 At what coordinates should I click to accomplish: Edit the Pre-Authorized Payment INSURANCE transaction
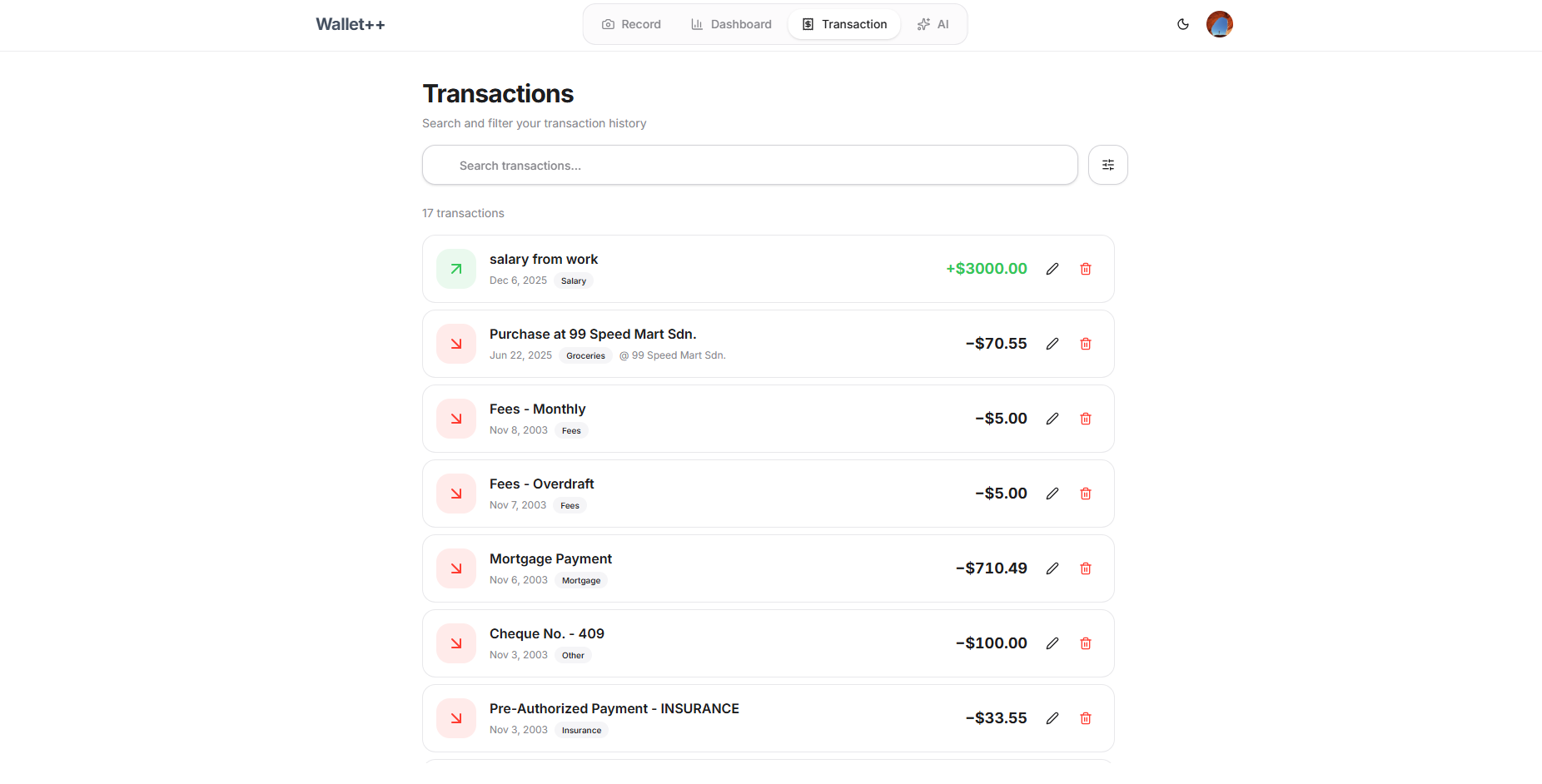(1052, 718)
